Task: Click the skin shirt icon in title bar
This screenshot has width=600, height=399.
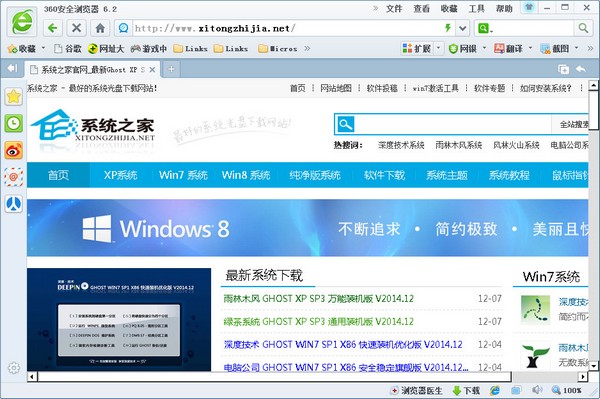Action: pos(529,8)
